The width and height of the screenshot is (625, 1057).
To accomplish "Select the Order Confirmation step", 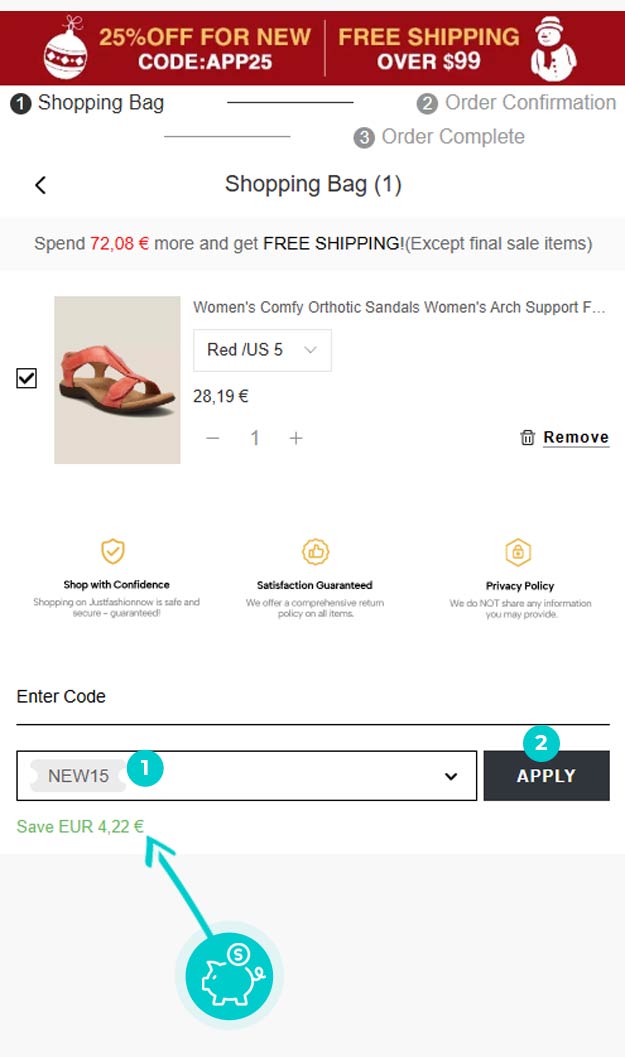I will tap(517, 103).
